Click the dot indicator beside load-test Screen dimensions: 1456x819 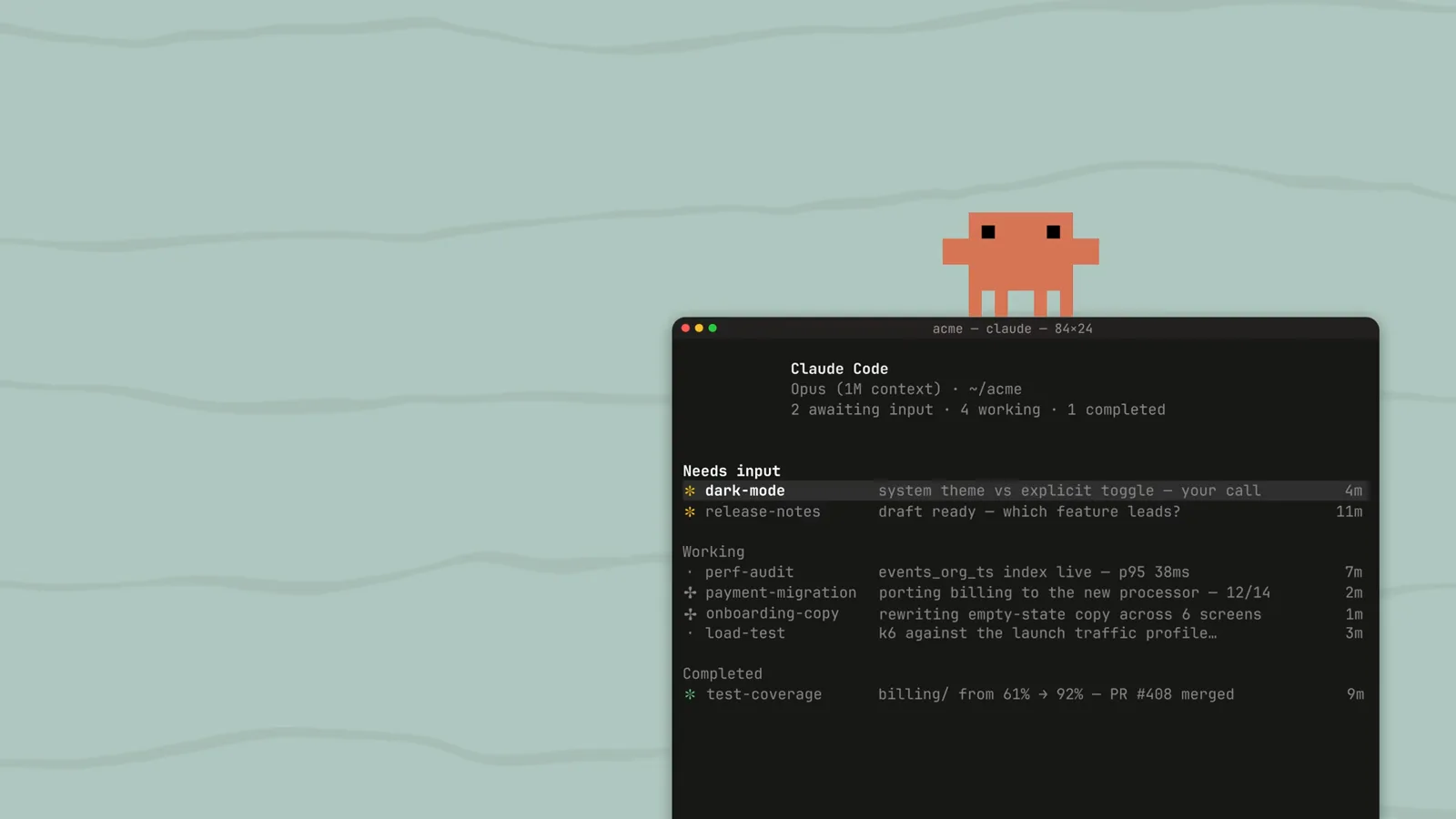click(x=690, y=633)
